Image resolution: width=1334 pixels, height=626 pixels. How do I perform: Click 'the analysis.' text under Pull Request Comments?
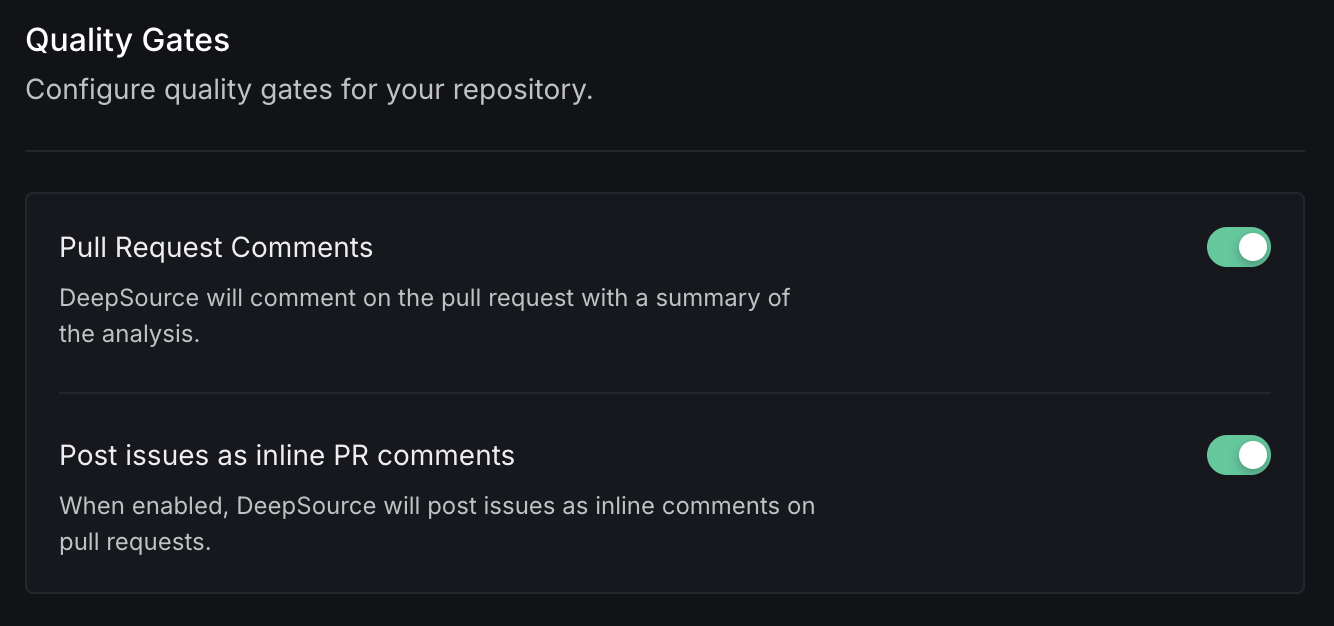[129, 334]
